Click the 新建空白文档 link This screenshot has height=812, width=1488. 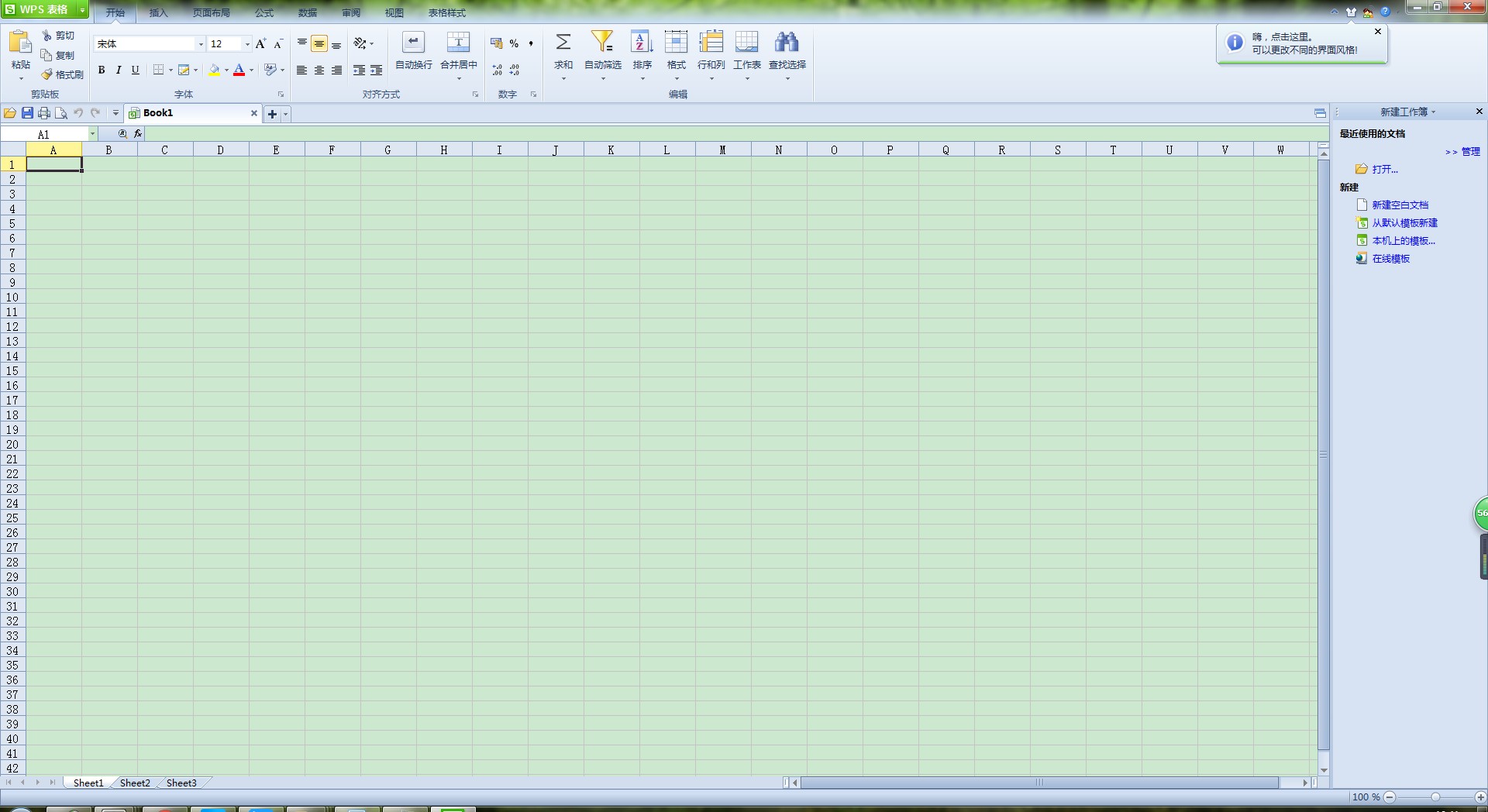pyautogui.click(x=1400, y=205)
